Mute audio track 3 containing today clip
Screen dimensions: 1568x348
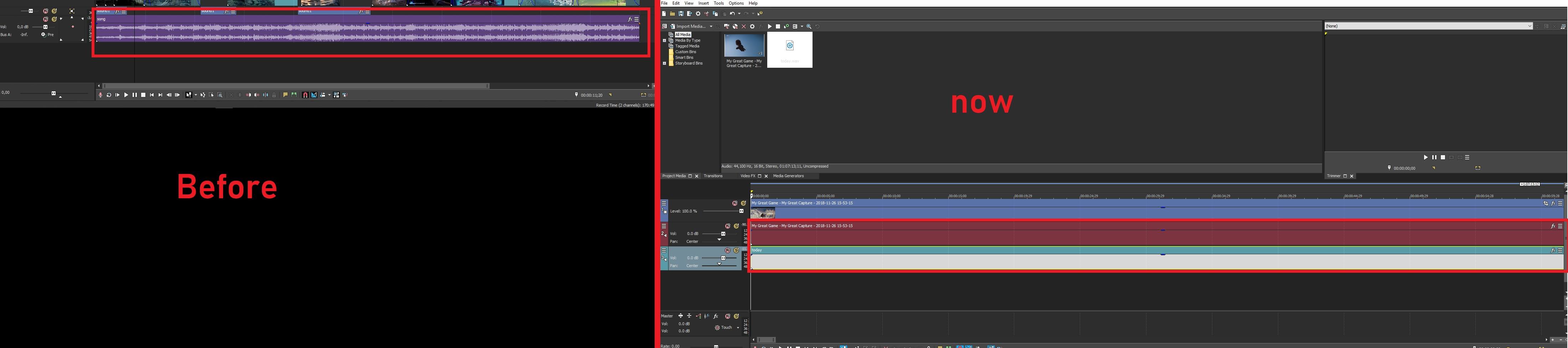point(727,251)
